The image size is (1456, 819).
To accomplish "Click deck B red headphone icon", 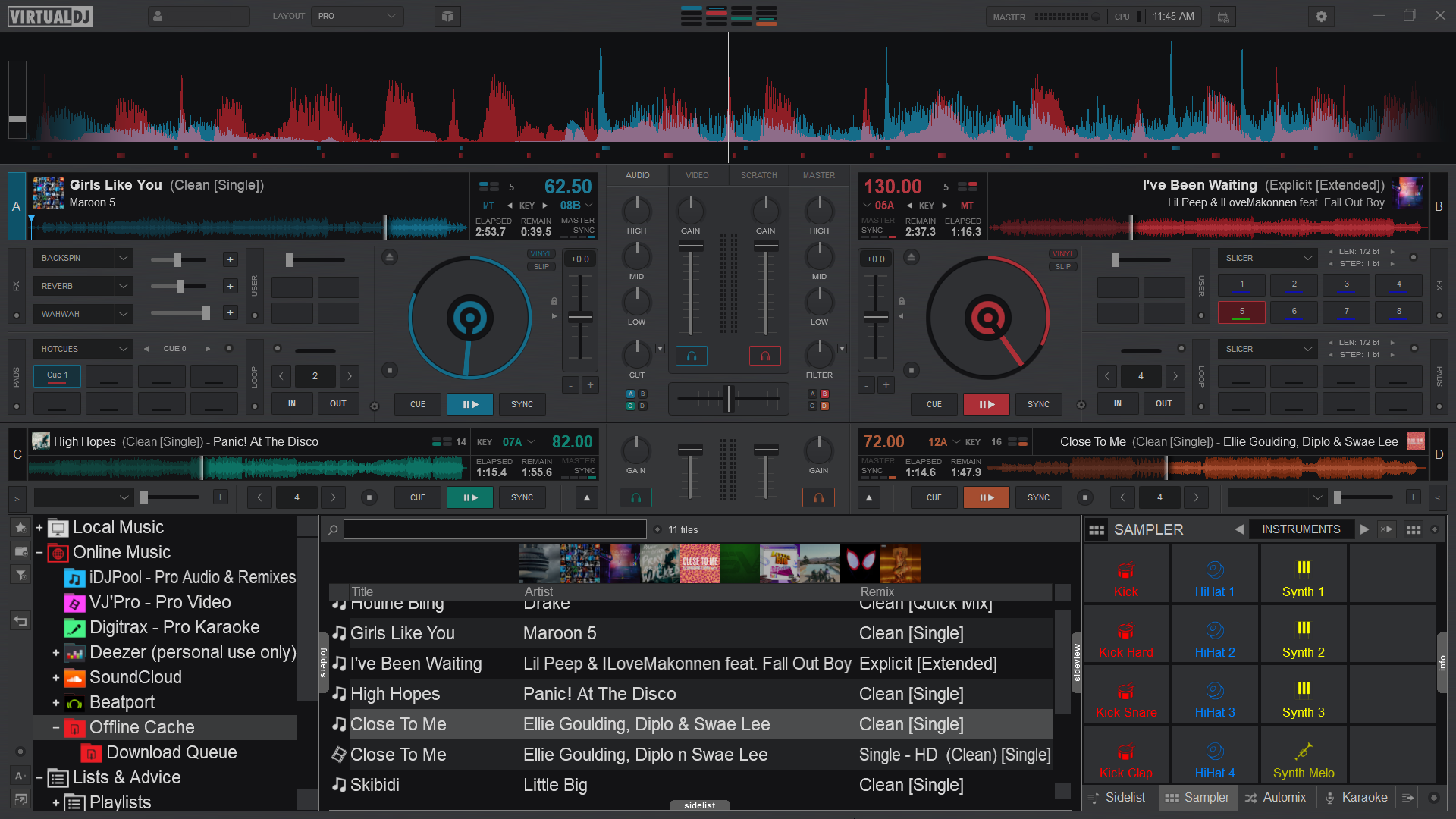I will [x=764, y=355].
